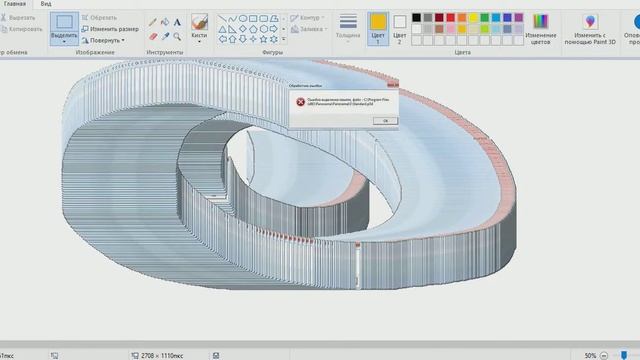This screenshot has height=360, width=640.
Task: Expand the Выделить selection dropdown arrow
Action: [64, 42]
